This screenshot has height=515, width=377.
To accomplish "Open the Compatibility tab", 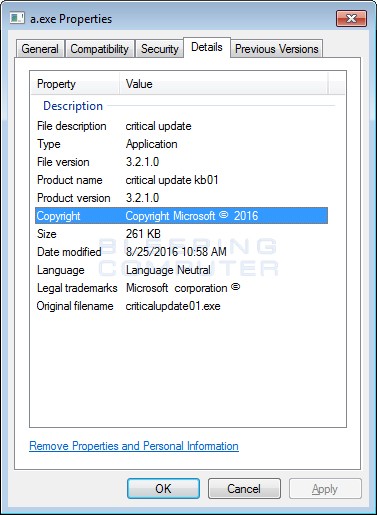I will click(100, 49).
